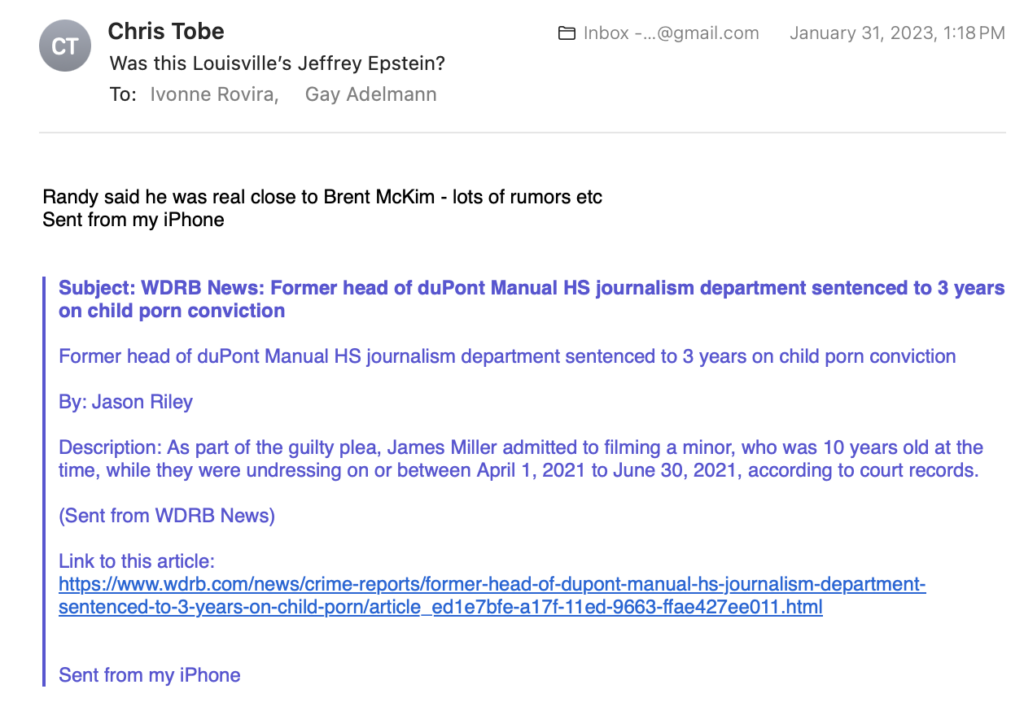Click the purple quote bar on the left

pyautogui.click(x=44, y=481)
